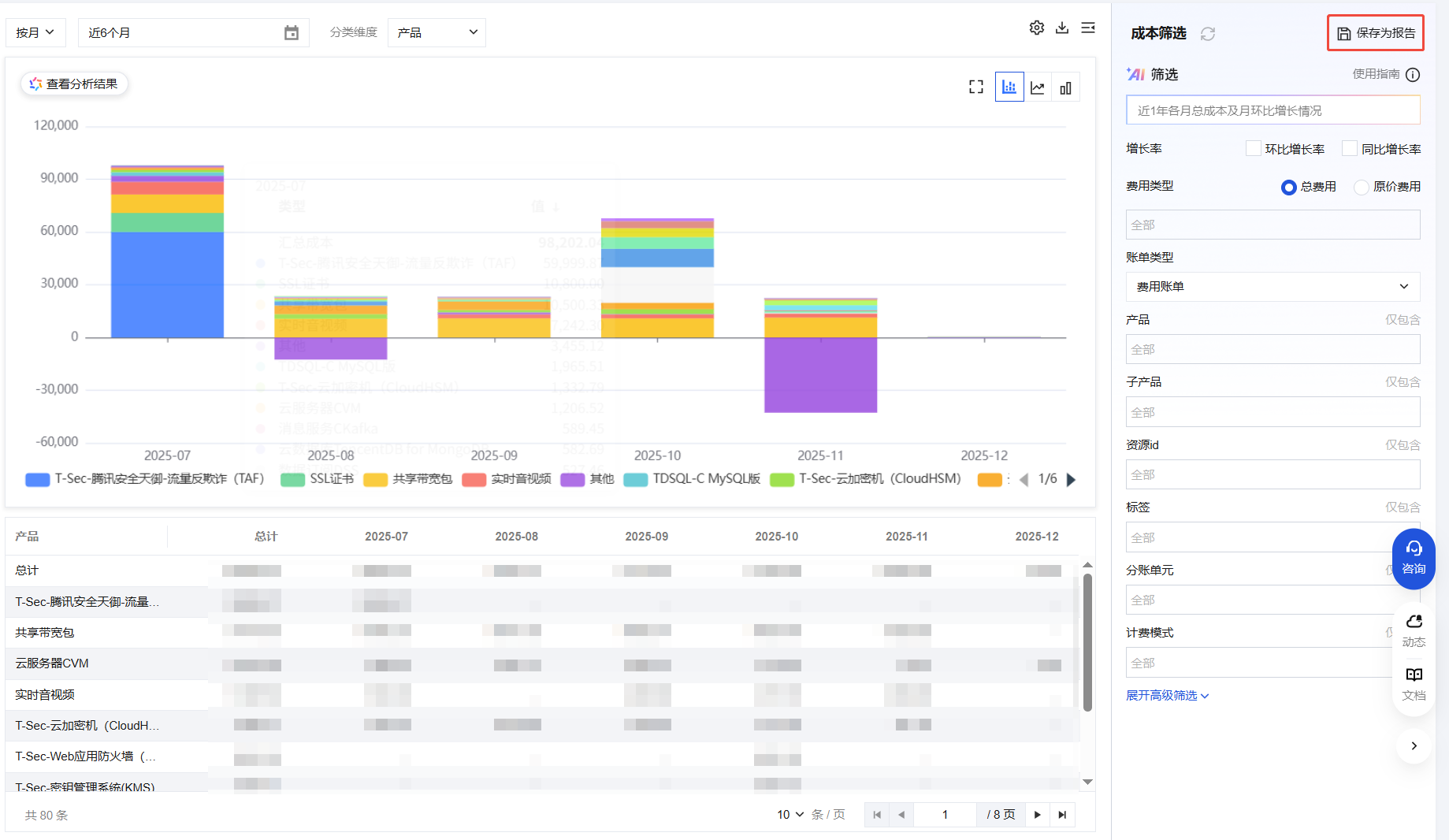This screenshot has height=840, width=1449.
Task: Toggle the SSL证书 legend swatch
Action: 292,480
